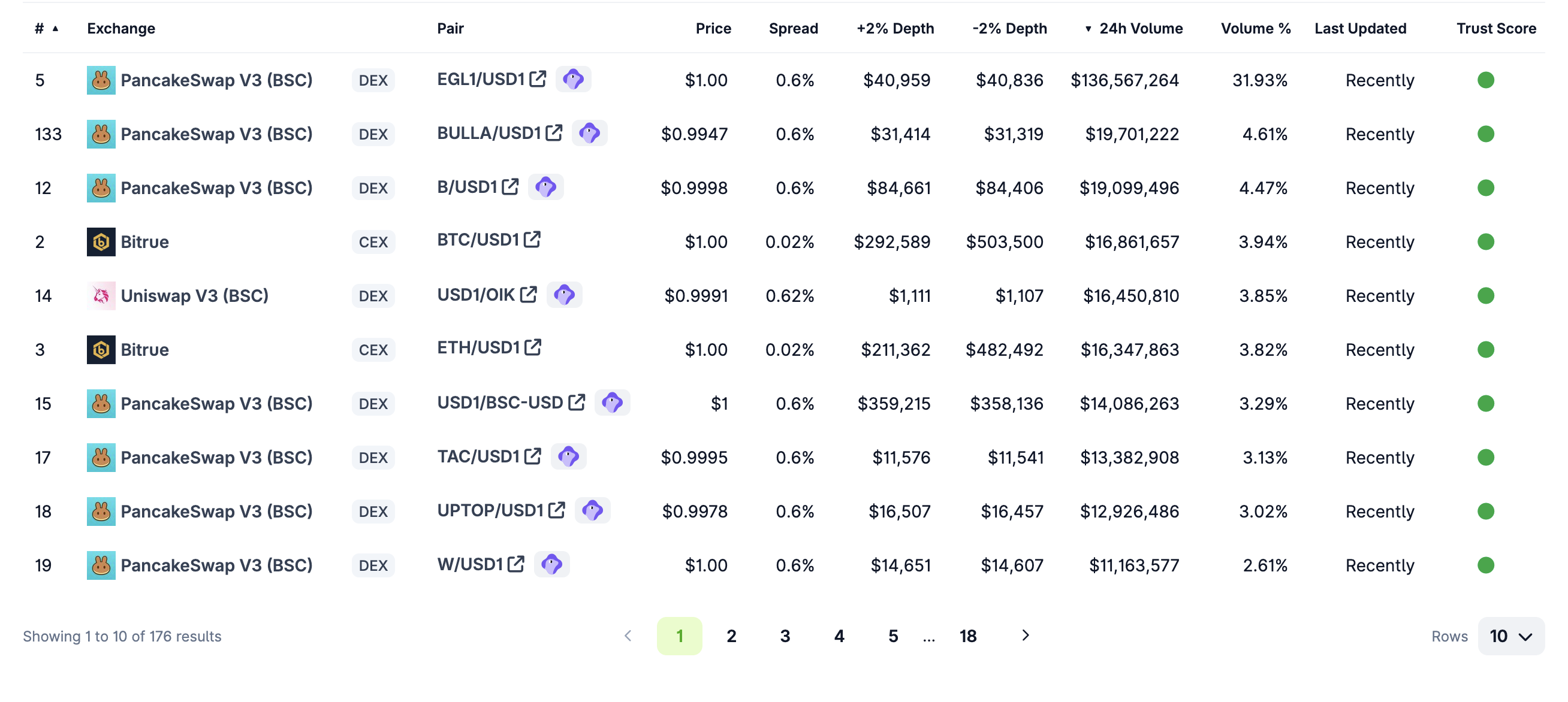The image size is (1568, 702).
Task: Click the previous page arrow
Action: (628, 636)
